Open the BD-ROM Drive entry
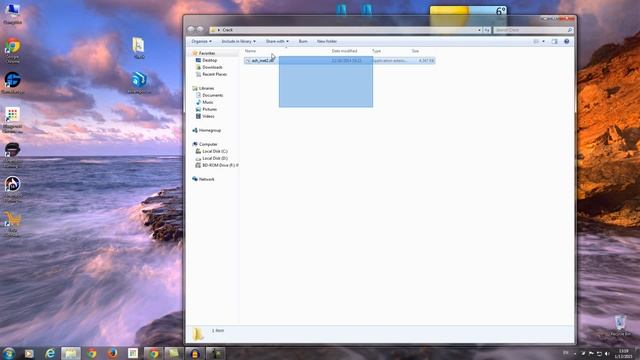The image size is (640, 360). 217,165
